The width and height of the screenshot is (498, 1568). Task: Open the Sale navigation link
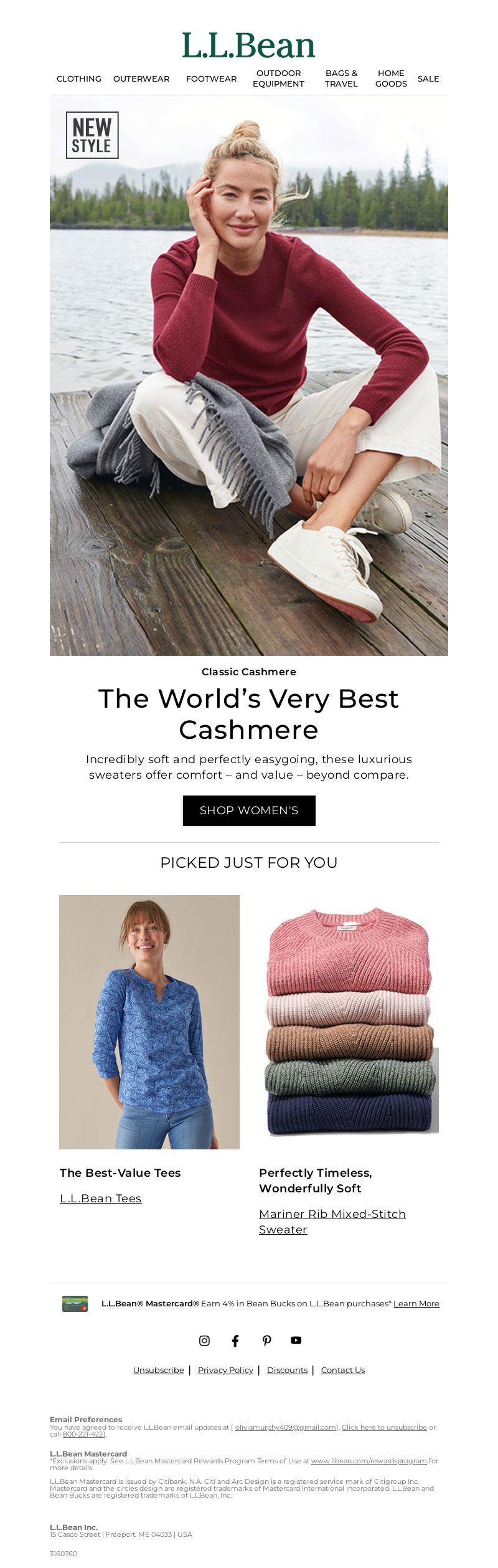click(428, 78)
